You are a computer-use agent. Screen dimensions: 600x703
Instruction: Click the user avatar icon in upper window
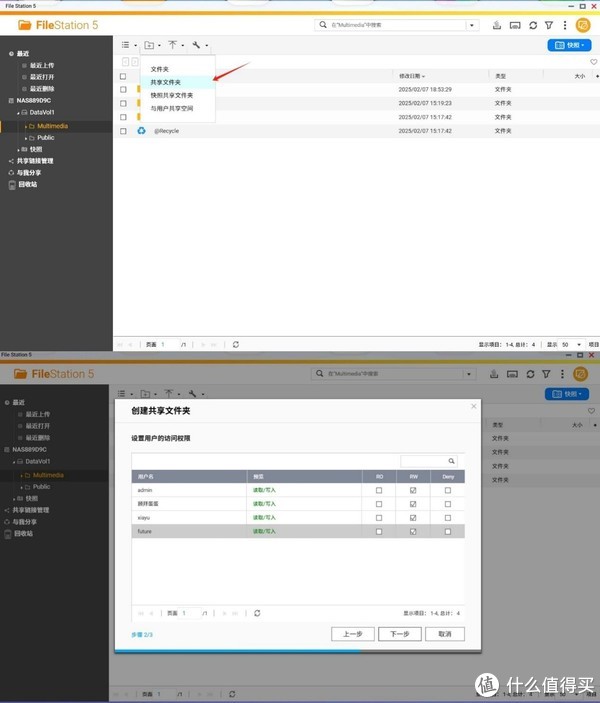pyautogui.click(x=582, y=25)
